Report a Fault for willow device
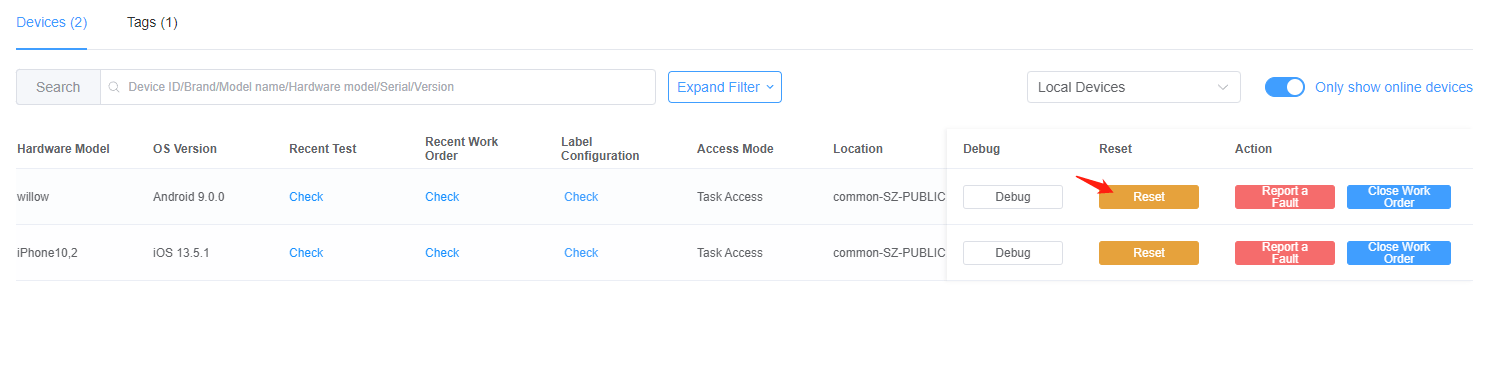The height and width of the screenshot is (373, 1486). click(x=1285, y=197)
